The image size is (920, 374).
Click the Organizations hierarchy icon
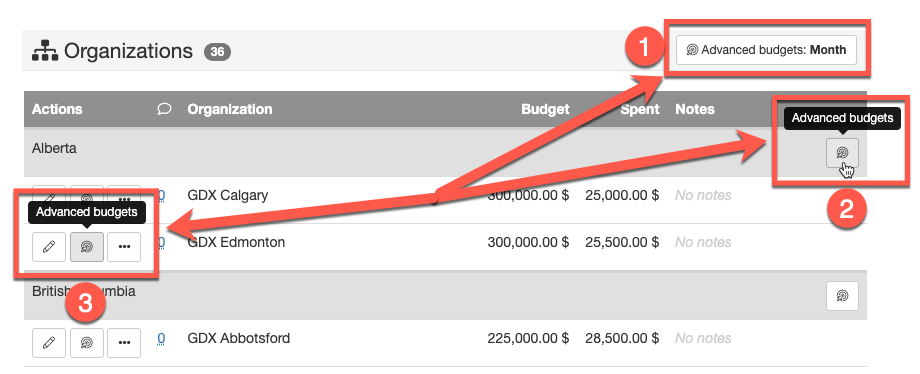coord(45,52)
